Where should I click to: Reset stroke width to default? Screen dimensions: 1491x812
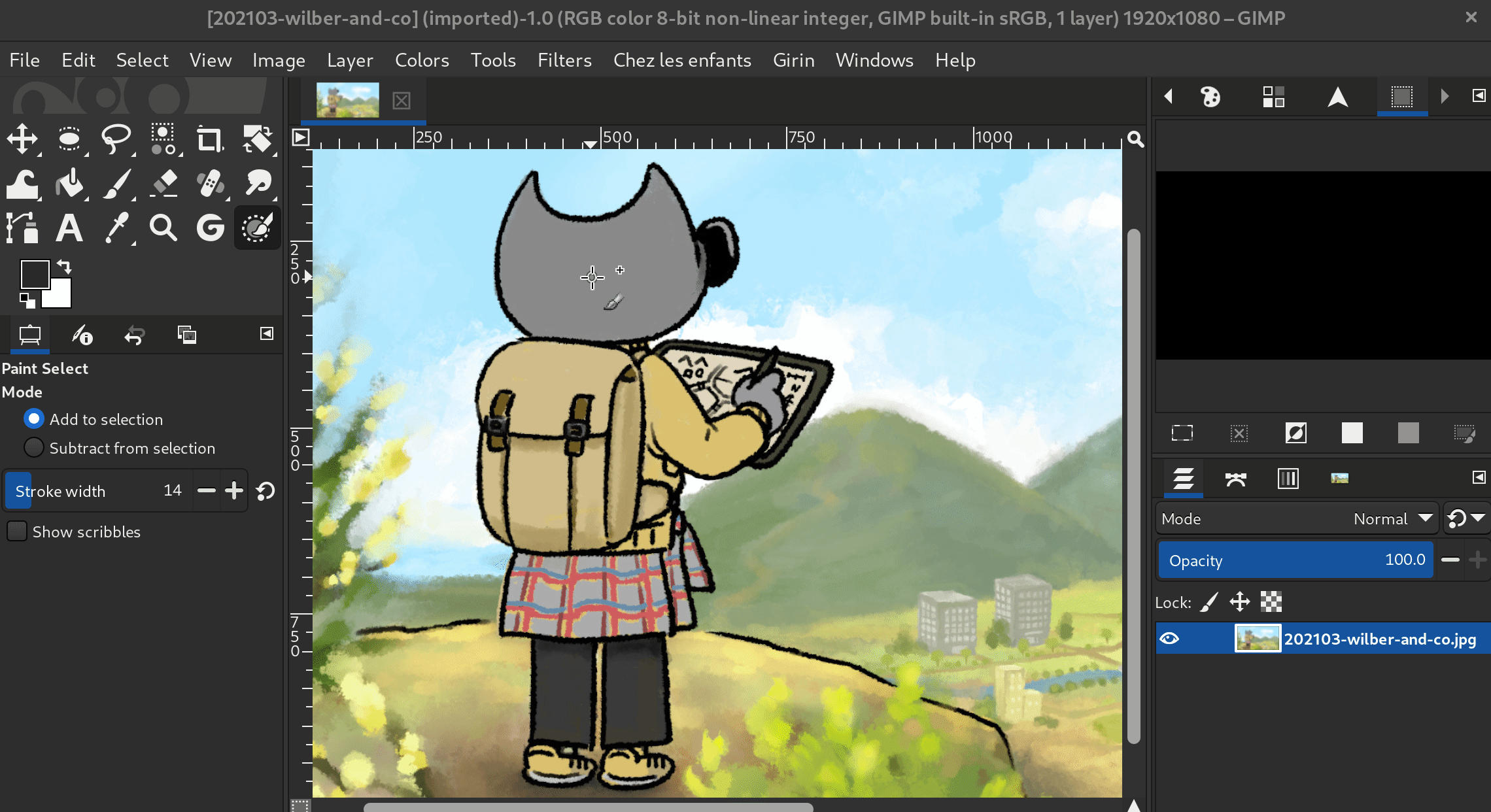coord(264,491)
